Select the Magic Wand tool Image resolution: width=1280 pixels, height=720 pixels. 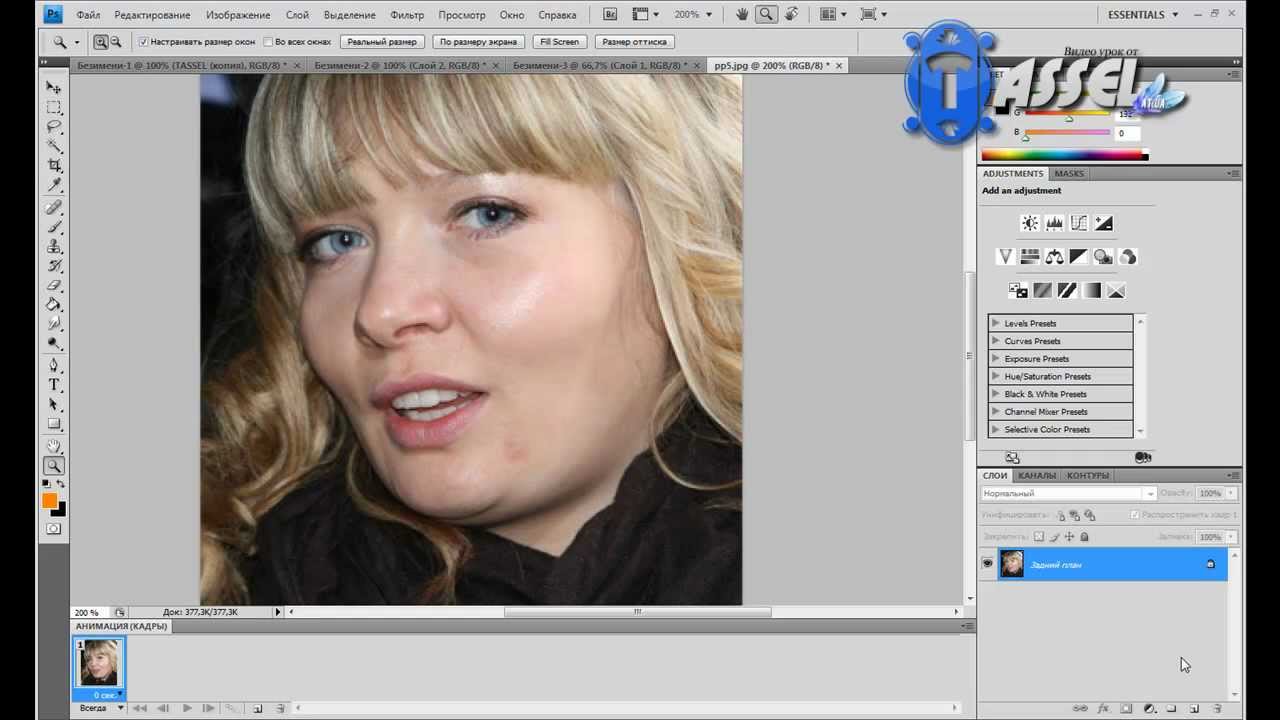click(x=54, y=146)
